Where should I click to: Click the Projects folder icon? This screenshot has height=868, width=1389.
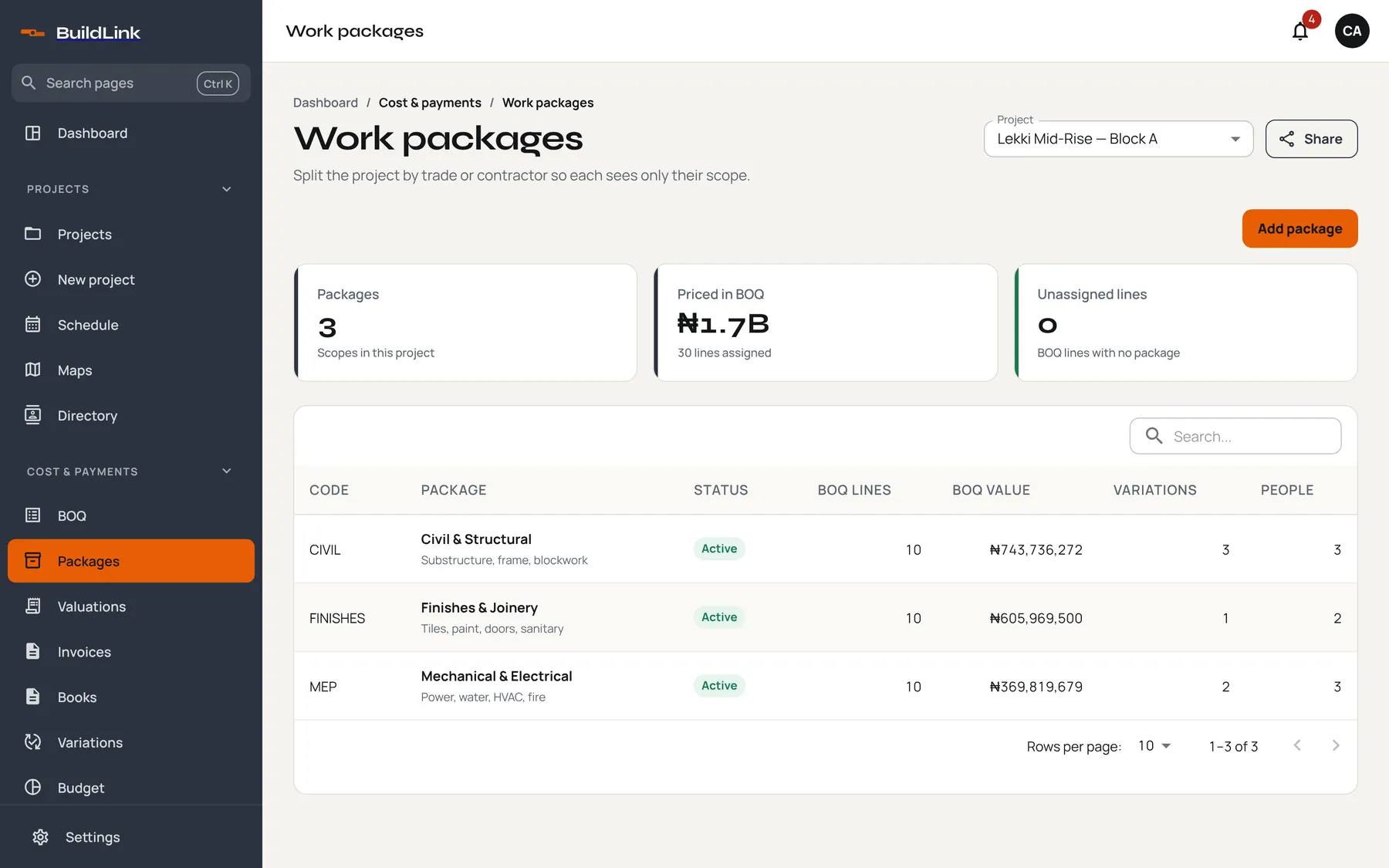tap(32, 234)
